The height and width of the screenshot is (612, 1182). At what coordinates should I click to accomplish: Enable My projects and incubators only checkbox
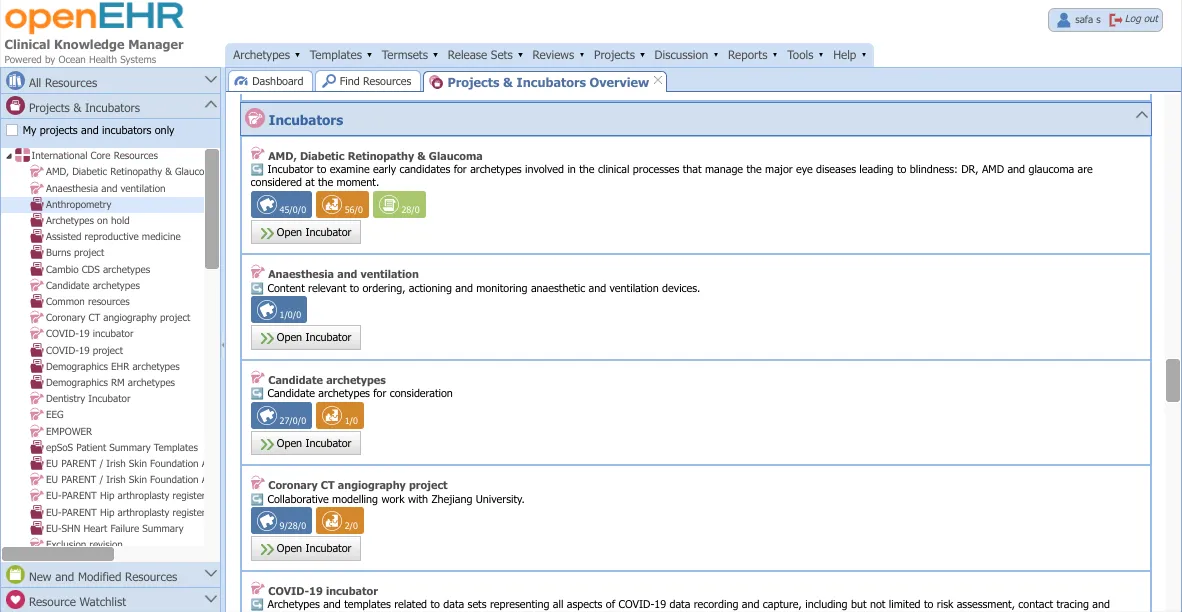(13, 131)
